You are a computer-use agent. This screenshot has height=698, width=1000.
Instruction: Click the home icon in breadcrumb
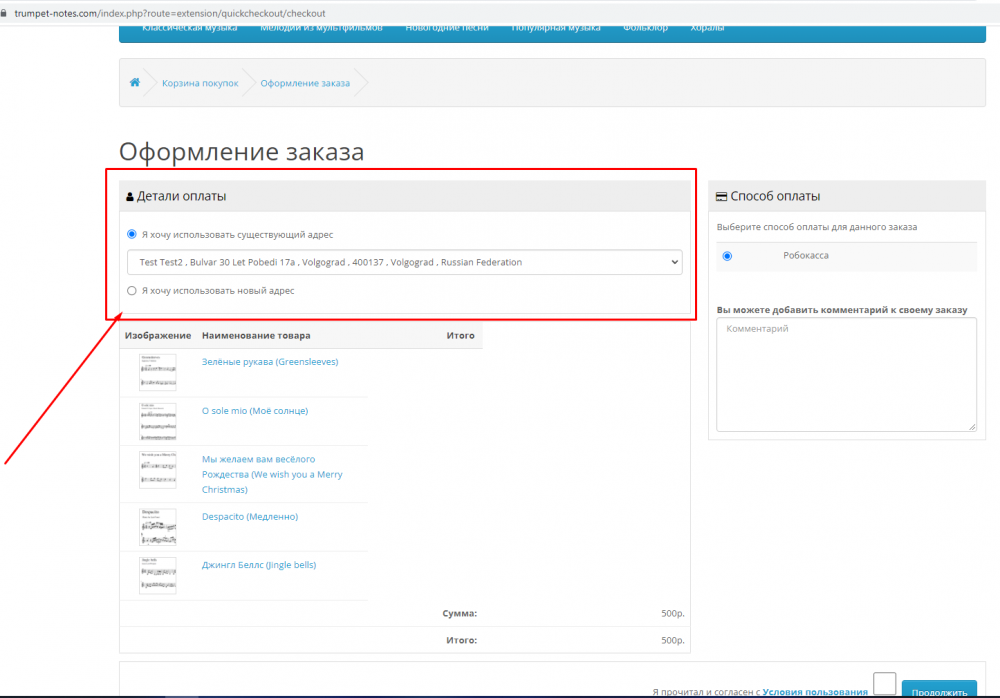(135, 82)
